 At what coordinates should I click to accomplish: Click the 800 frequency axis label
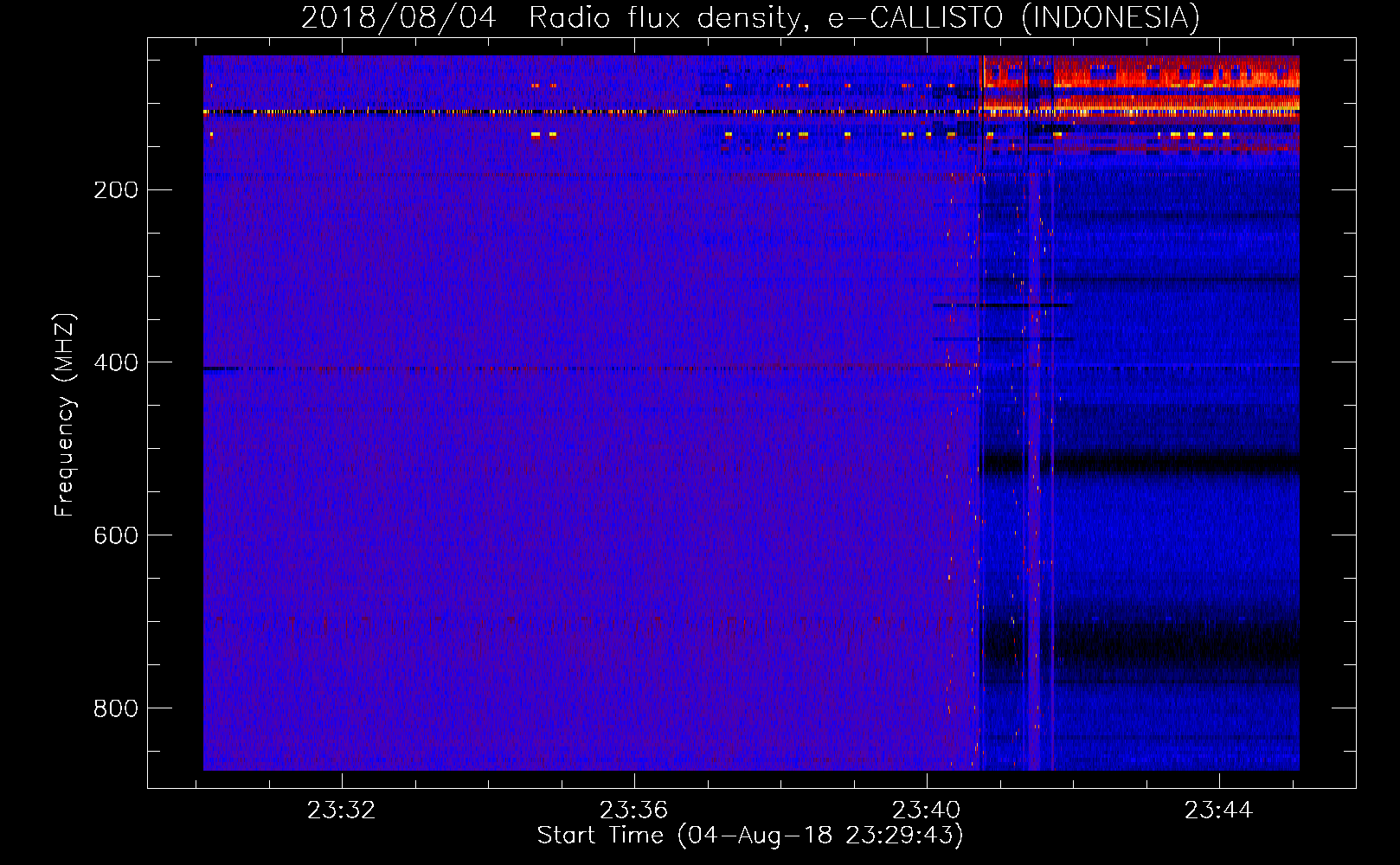tap(116, 708)
